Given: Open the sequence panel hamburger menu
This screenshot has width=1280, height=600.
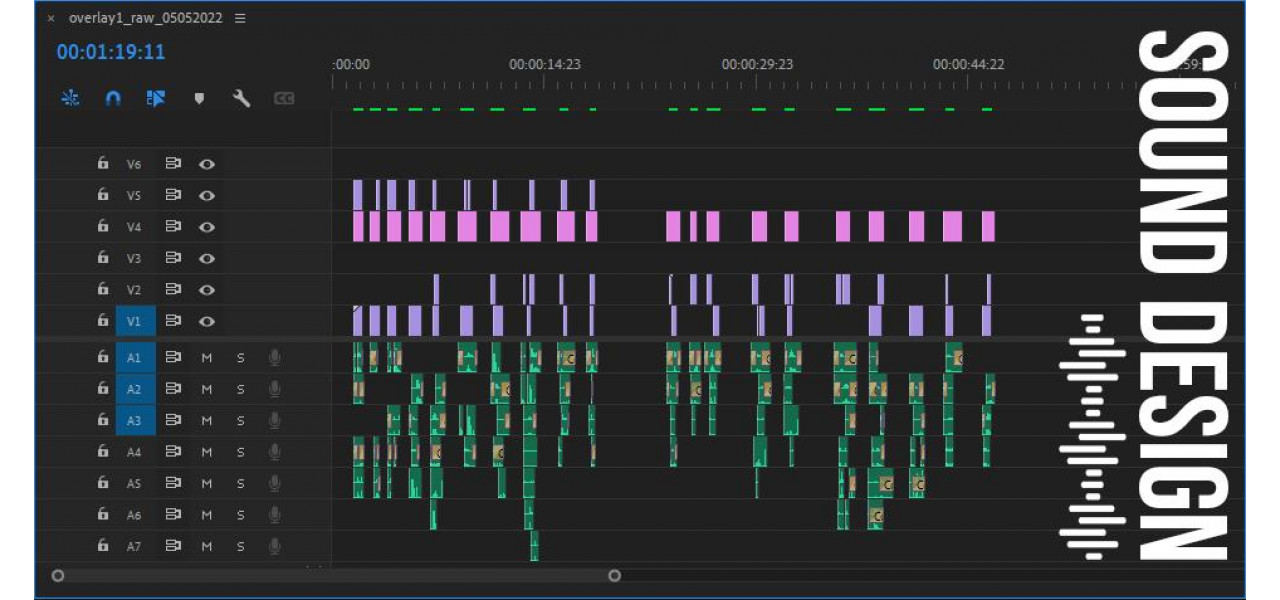Looking at the screenshot, I should (240, 18).
